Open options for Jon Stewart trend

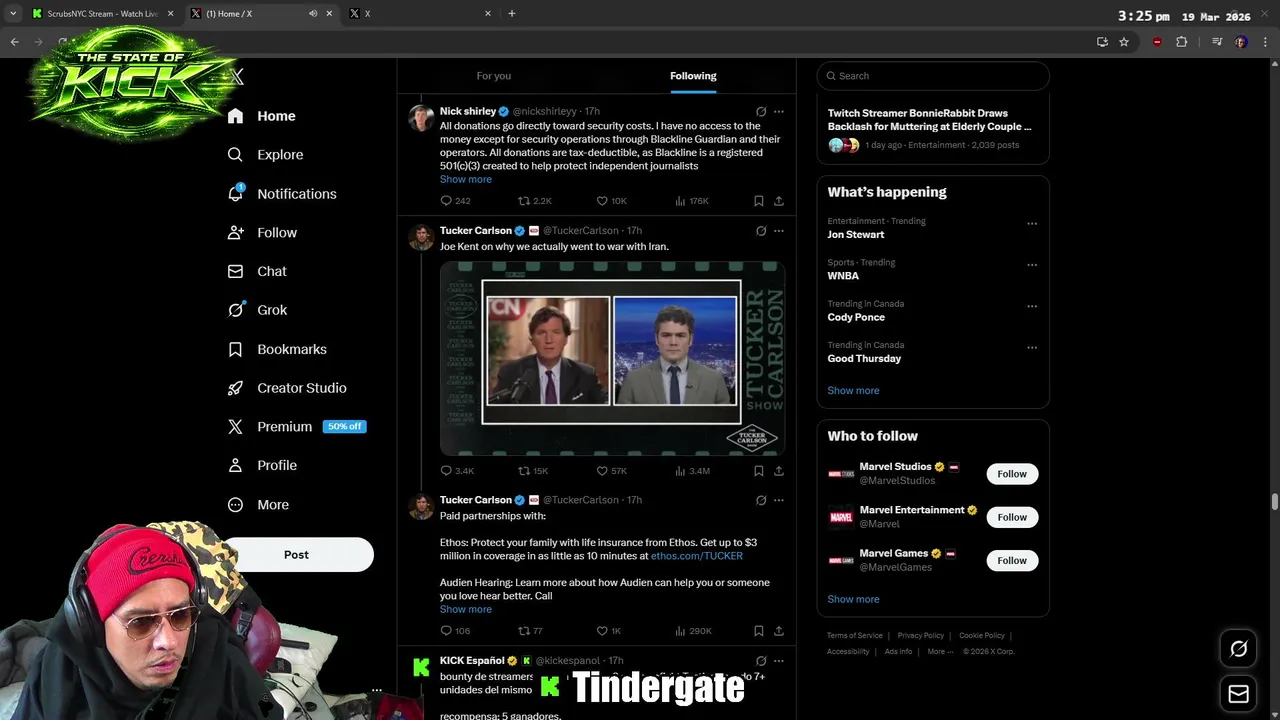pos(1032,224)
